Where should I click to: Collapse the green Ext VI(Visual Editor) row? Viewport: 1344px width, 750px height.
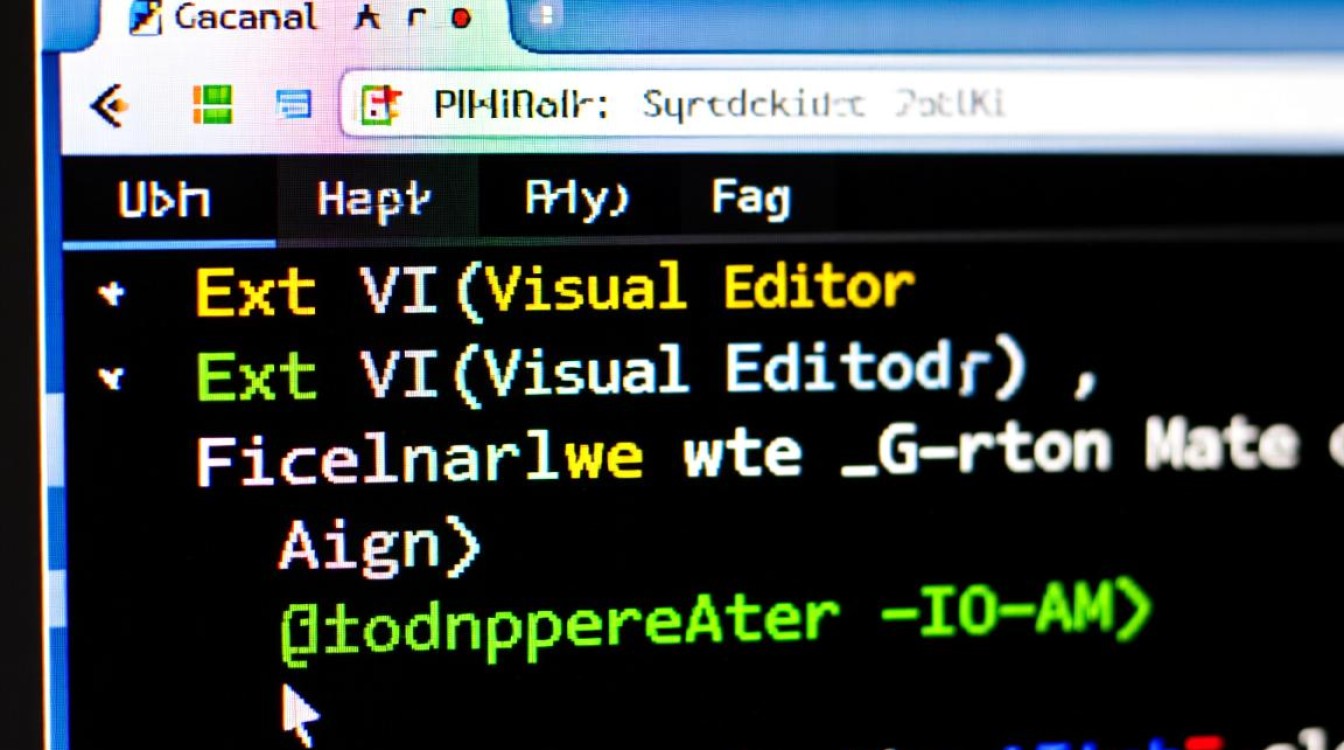[x=111, y=378]
